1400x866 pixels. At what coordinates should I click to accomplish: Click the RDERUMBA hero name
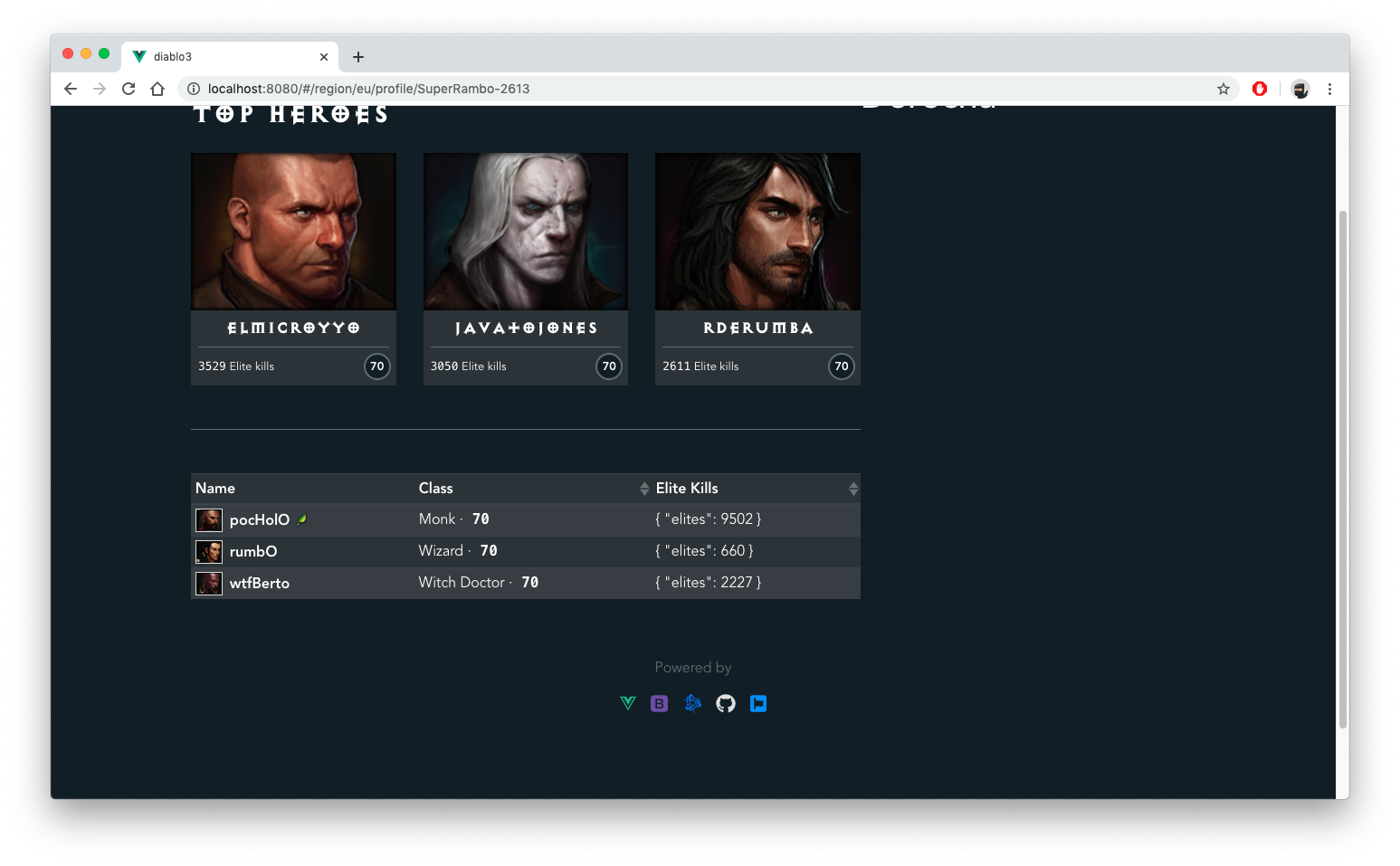click(x=757, y=328)
